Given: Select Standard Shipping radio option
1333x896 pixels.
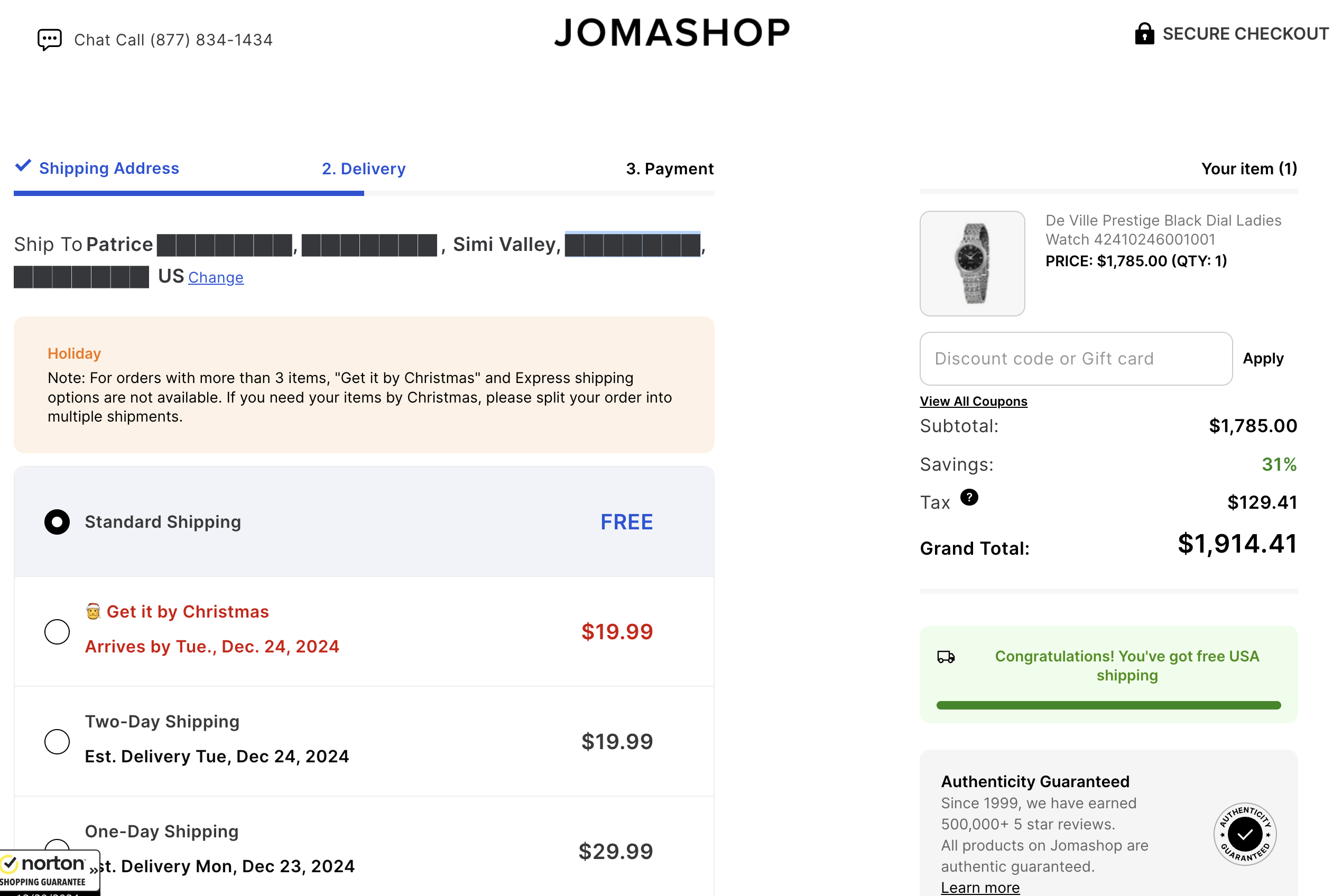Looking at the screenshot, I should (57, 522).
